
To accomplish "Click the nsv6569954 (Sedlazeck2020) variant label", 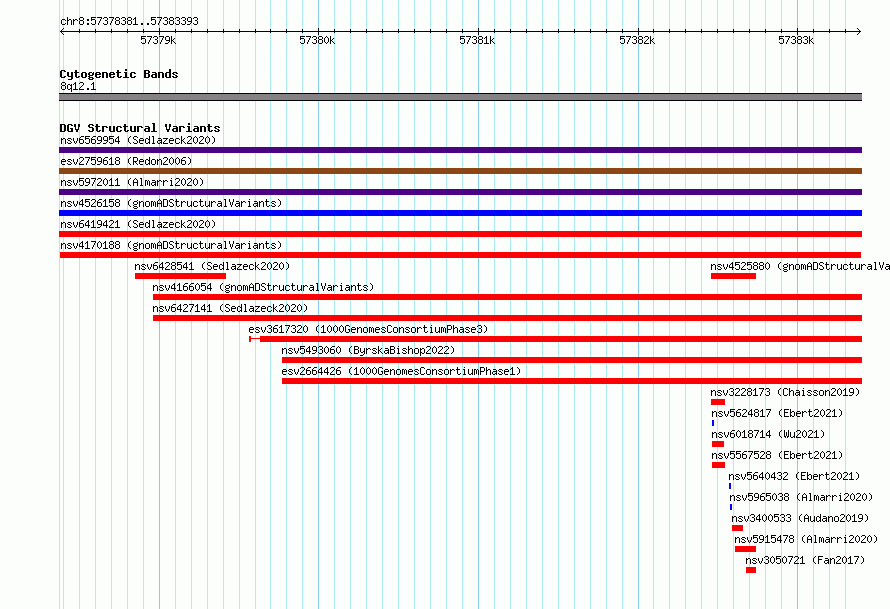I will click(138, 140).
